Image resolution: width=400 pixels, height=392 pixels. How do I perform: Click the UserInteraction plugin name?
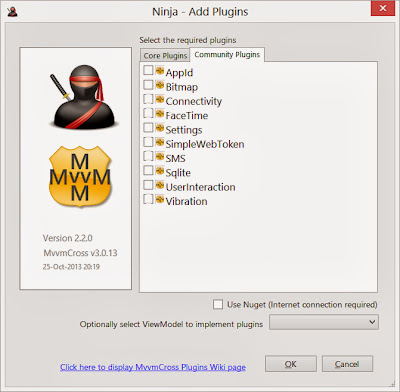click(x=200, y=187)
